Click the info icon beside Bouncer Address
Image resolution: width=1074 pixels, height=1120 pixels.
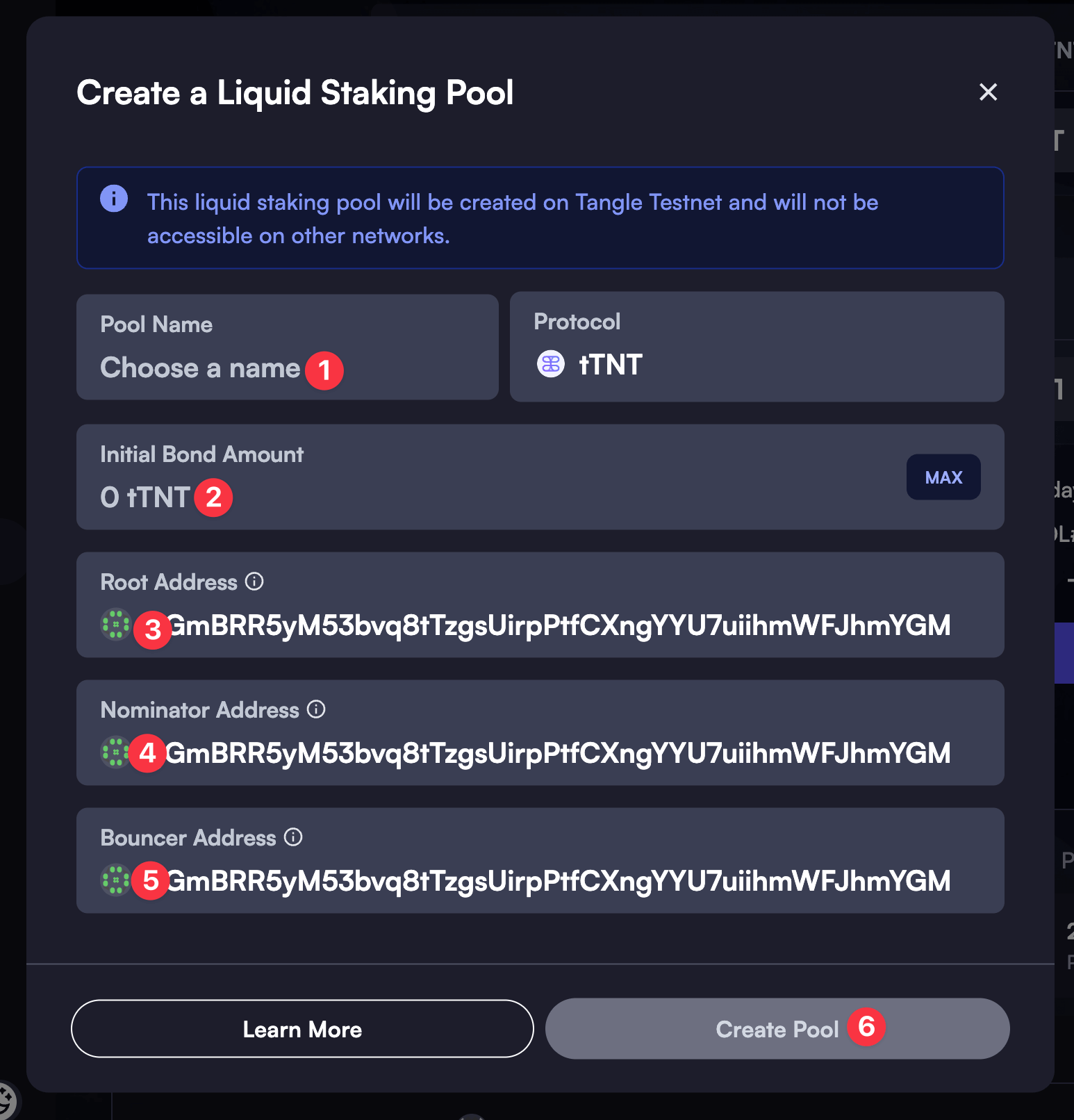pyautogui.click(x=294, y=838)
